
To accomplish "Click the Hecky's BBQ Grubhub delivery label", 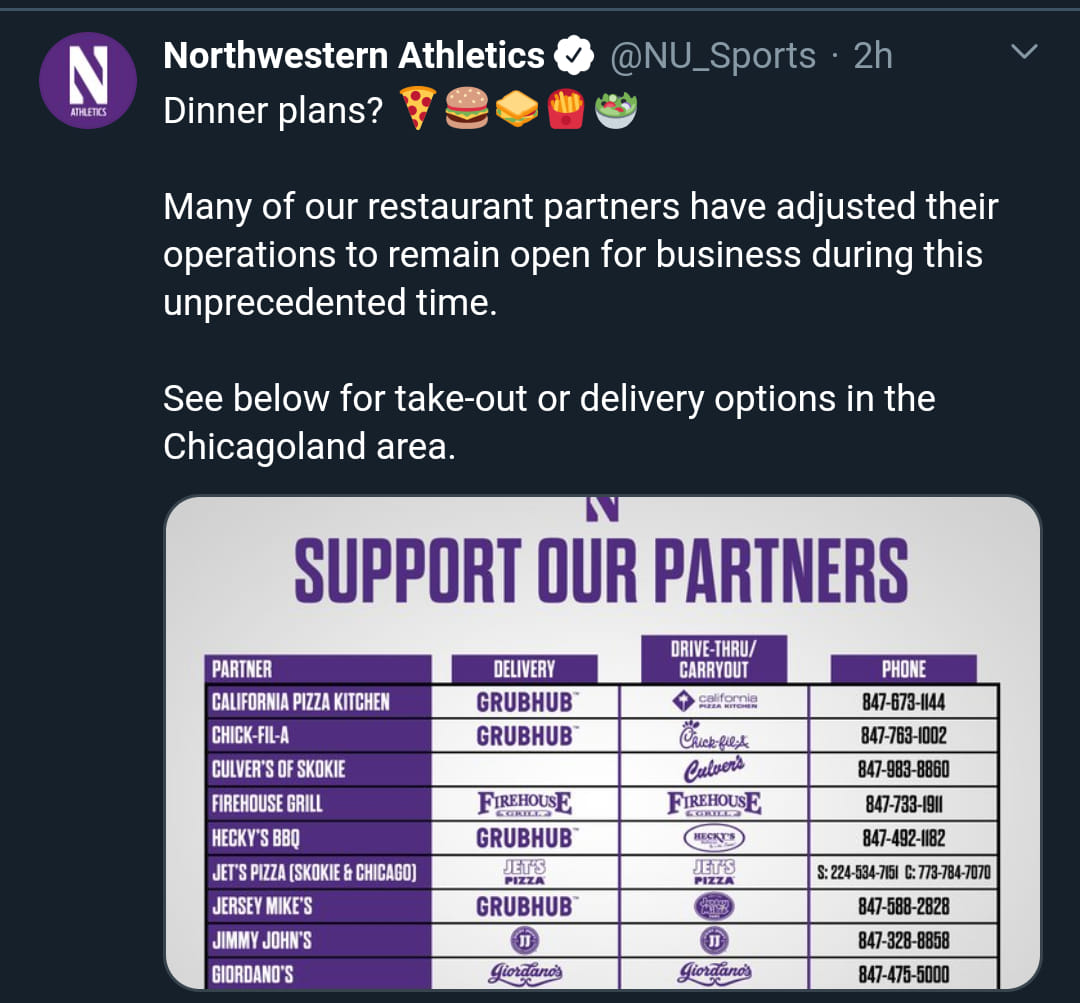I will point(527,838).
